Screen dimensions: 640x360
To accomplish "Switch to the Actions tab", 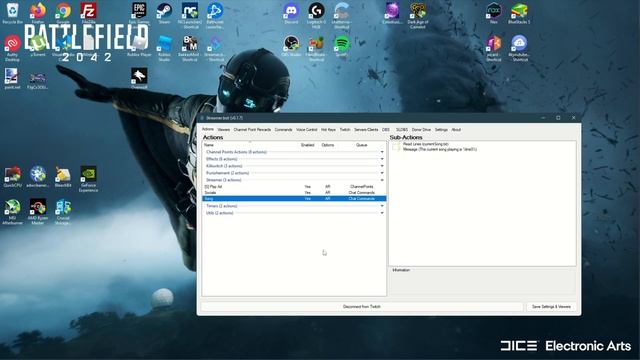I will (208, 129).
